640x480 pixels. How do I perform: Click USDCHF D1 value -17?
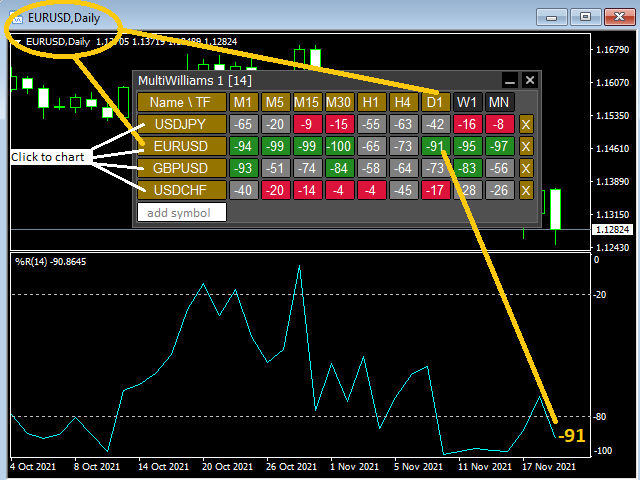[435, 190]
